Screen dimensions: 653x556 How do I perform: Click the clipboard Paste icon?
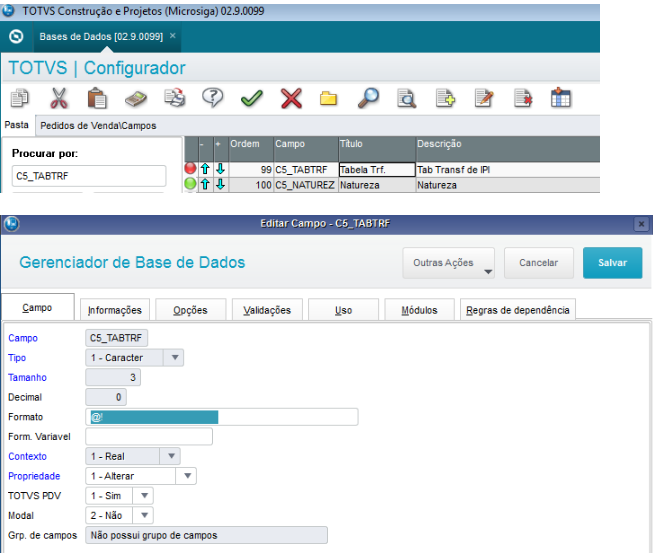97,98
